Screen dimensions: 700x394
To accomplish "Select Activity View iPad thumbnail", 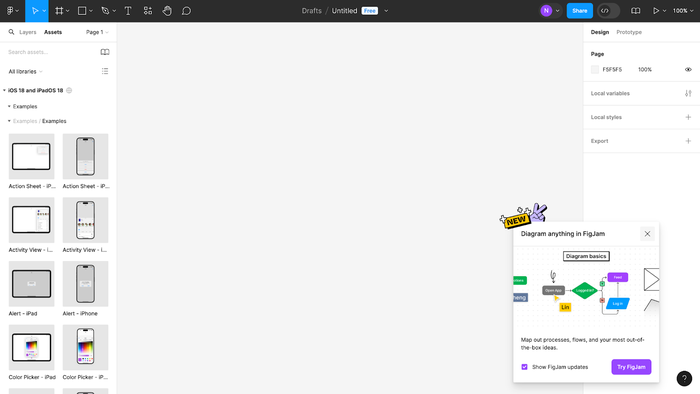I will click(31, 220).
